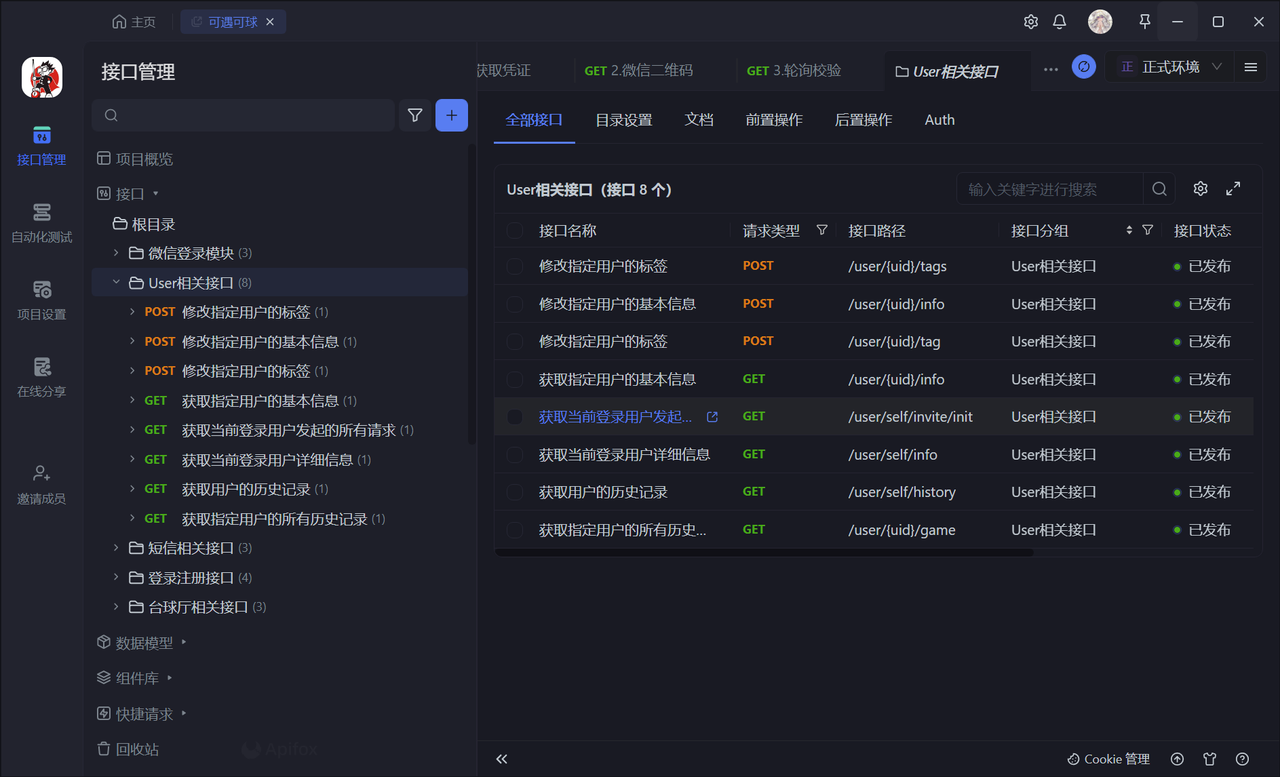This screenshot has width=1280, height=777.
Task: Open the 项目设置 sidebar section
Action: (x=41, y=300)
